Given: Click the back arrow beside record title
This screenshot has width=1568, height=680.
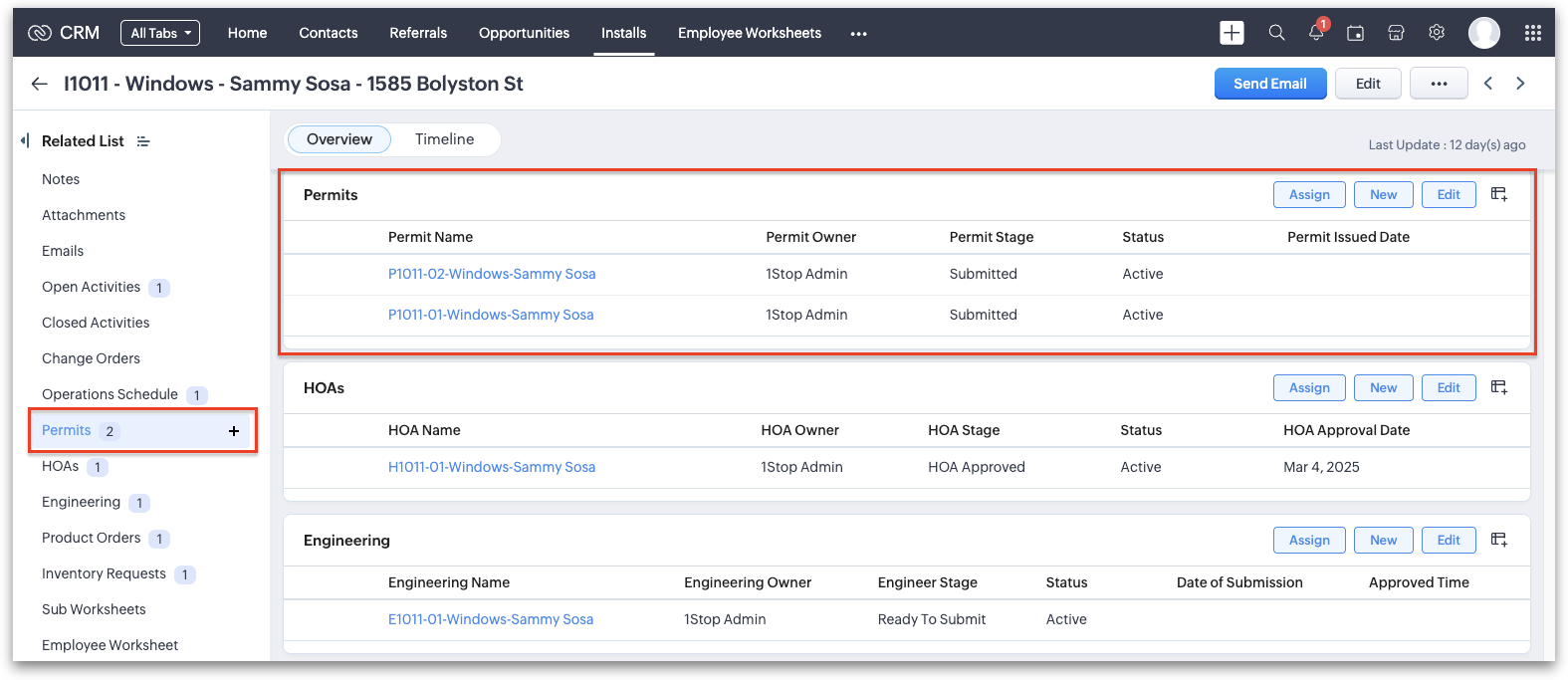Looking at the screenshot, I should pos(40,84).
